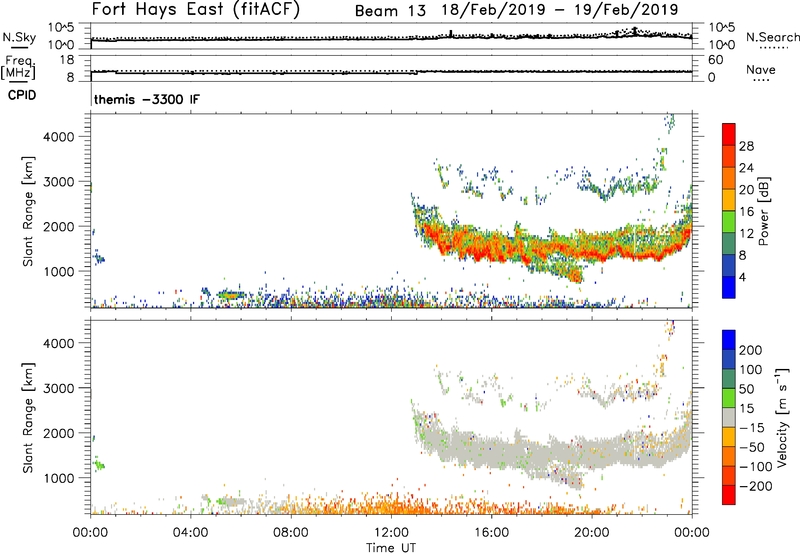Image resolution: width=800 pixels, height=554 pixels.
Task: Pick the light green 12–16 dB Power segment
Action: pos(729,221)
